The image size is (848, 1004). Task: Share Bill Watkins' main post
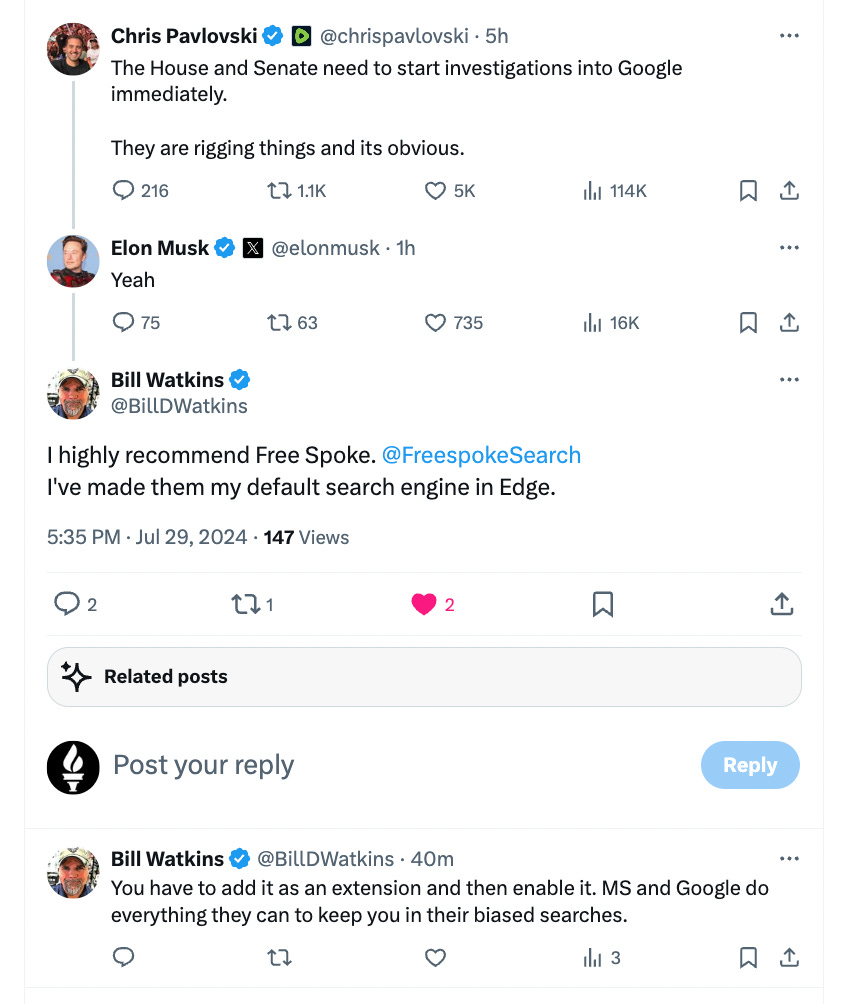click(x=781, y=604)
